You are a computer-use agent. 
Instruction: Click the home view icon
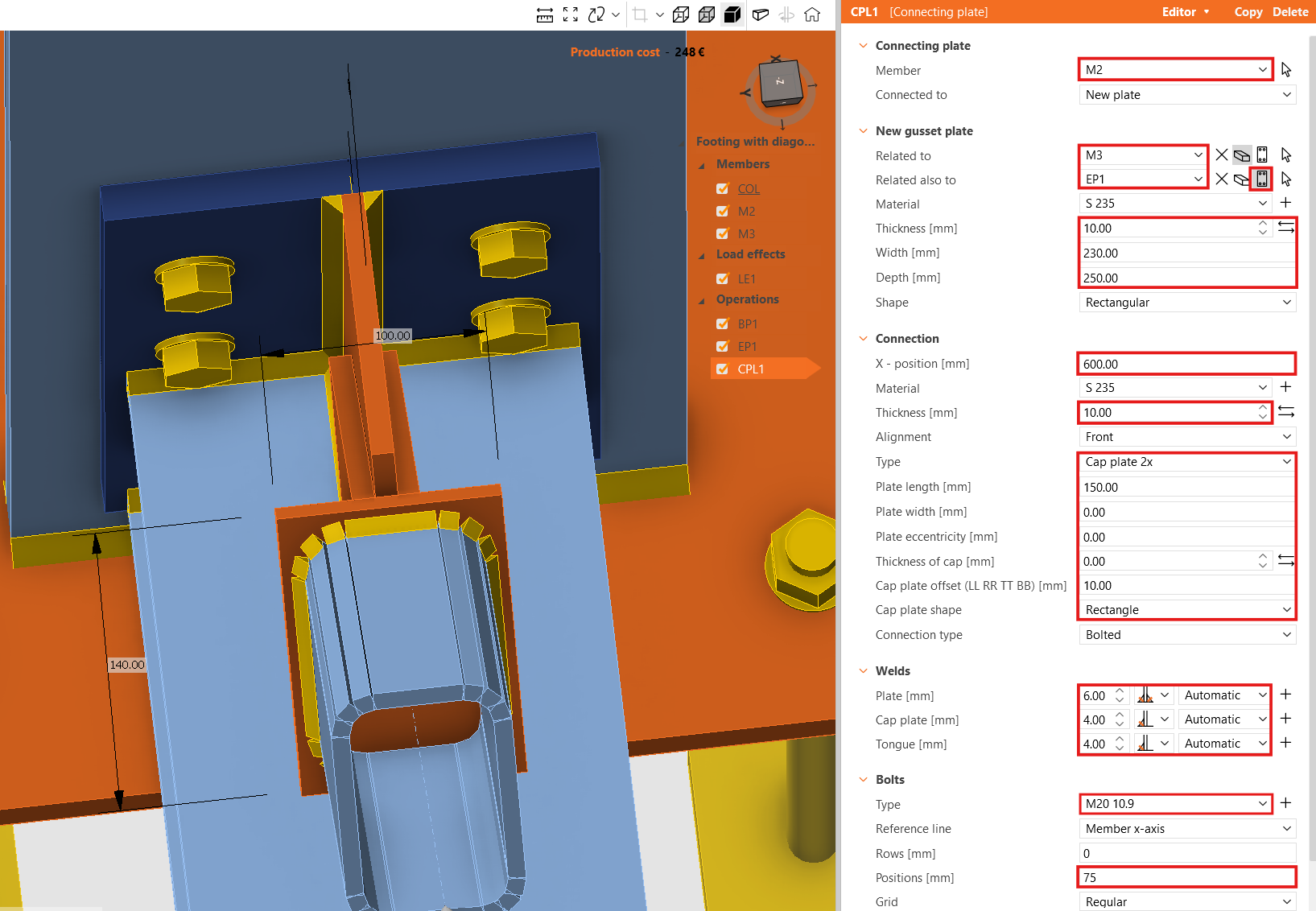[x=812, y=14]
